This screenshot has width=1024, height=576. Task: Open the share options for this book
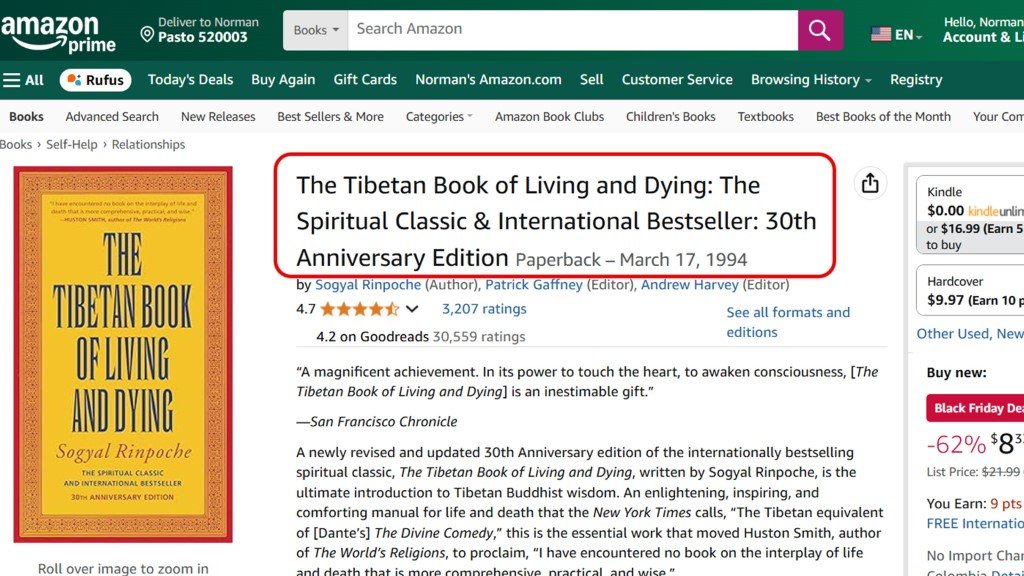click(869, 183)
